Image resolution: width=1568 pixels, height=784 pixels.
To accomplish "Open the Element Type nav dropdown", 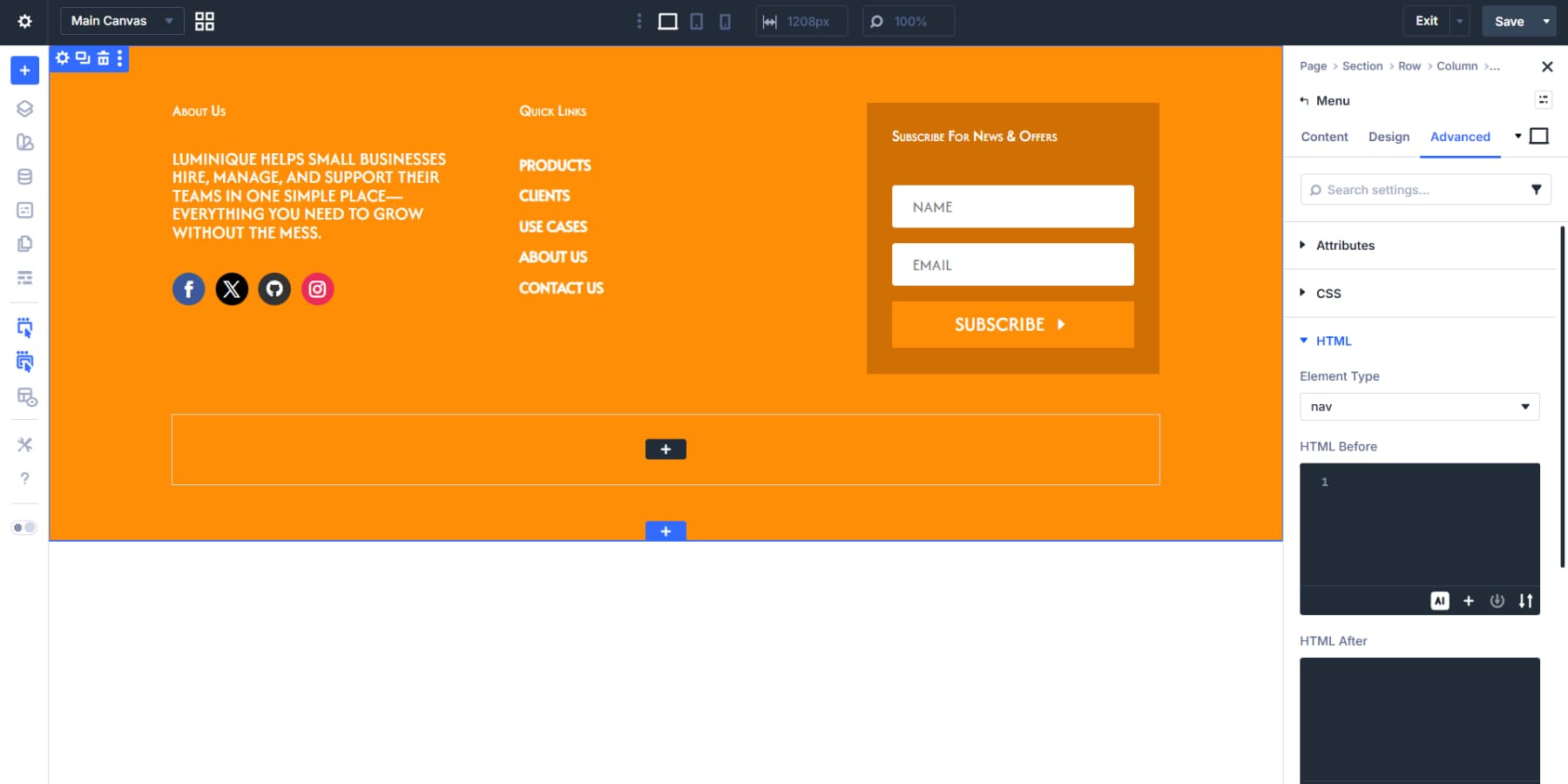I will pyautogui.click(x=1419, y=406).
